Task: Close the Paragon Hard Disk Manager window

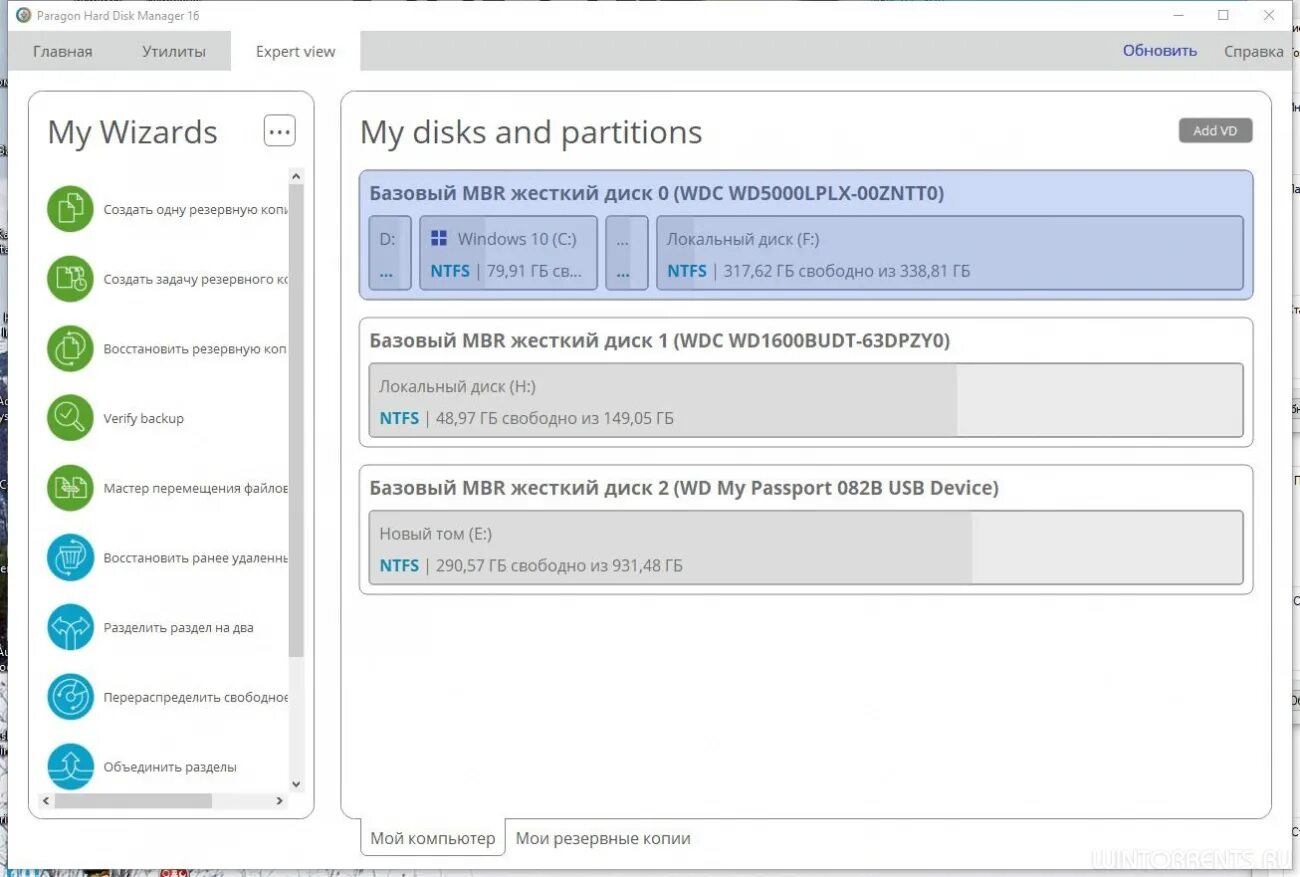Action: click(1269, 15)
